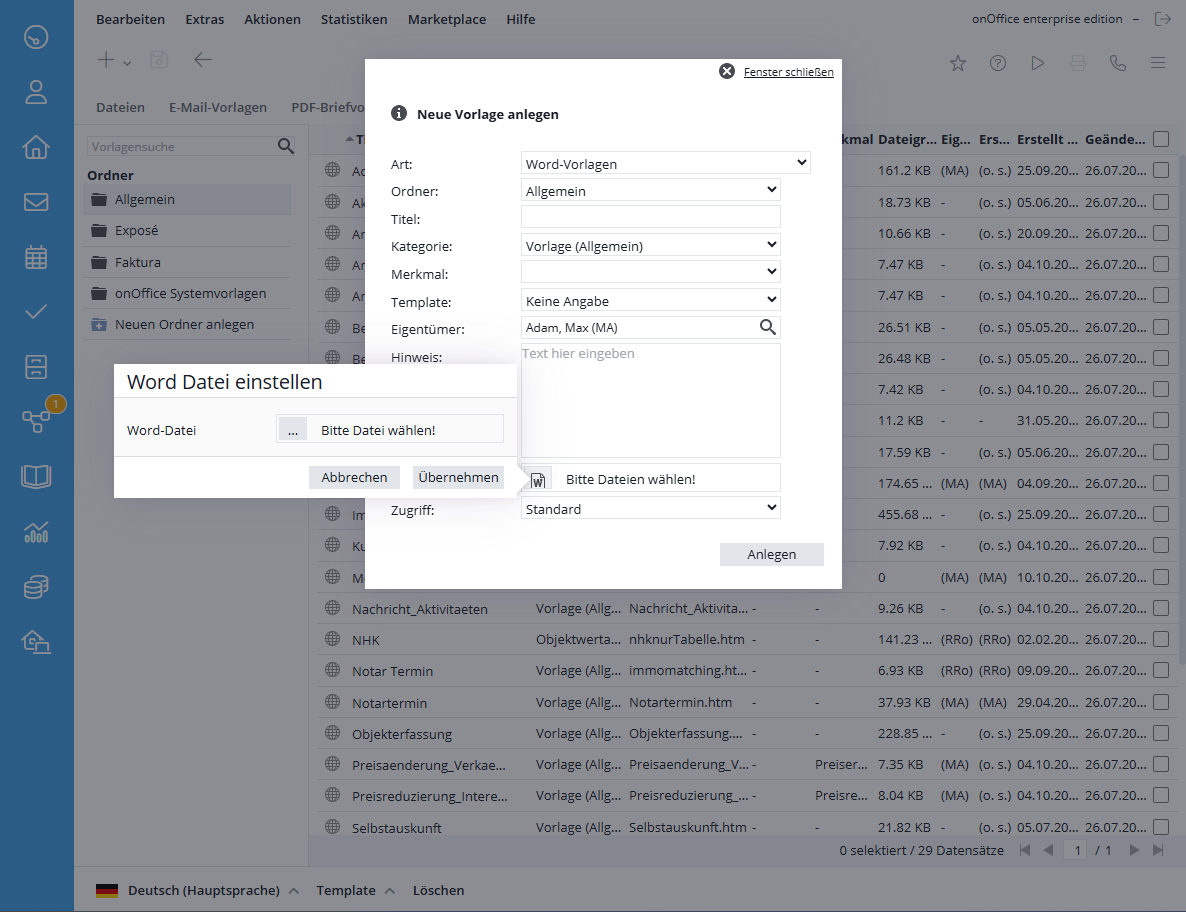Switch to the E-Mail-Vorlagen tab
The image size is (1186, 912).
[x=217, y=107]
